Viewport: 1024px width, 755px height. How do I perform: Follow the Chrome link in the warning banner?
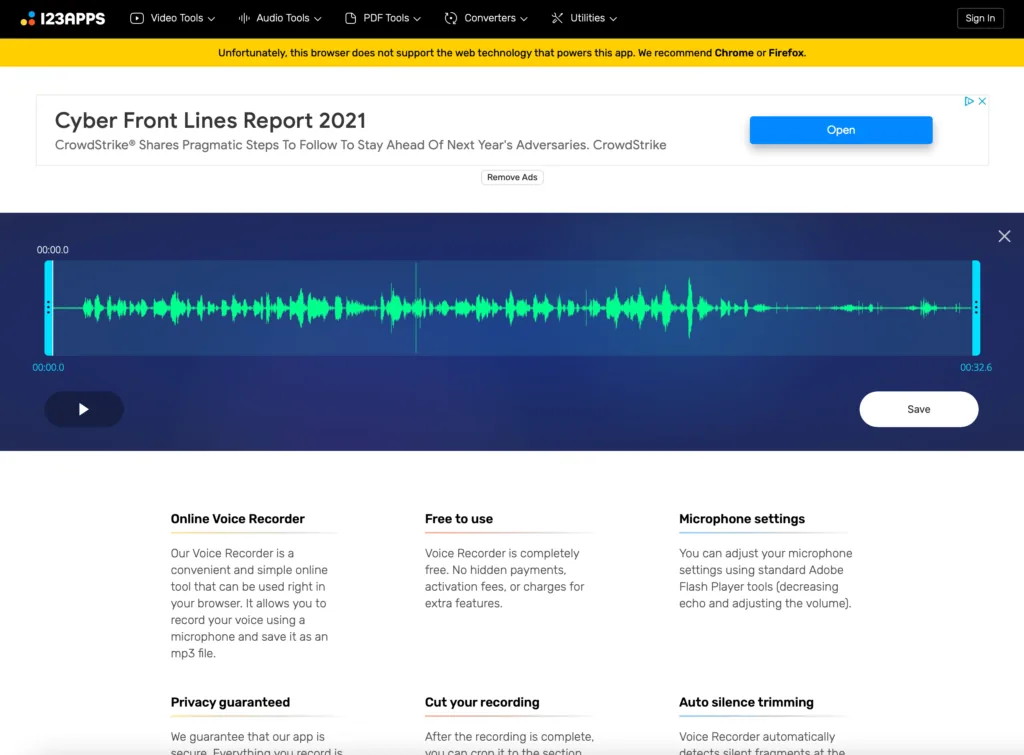click(733, 53)
